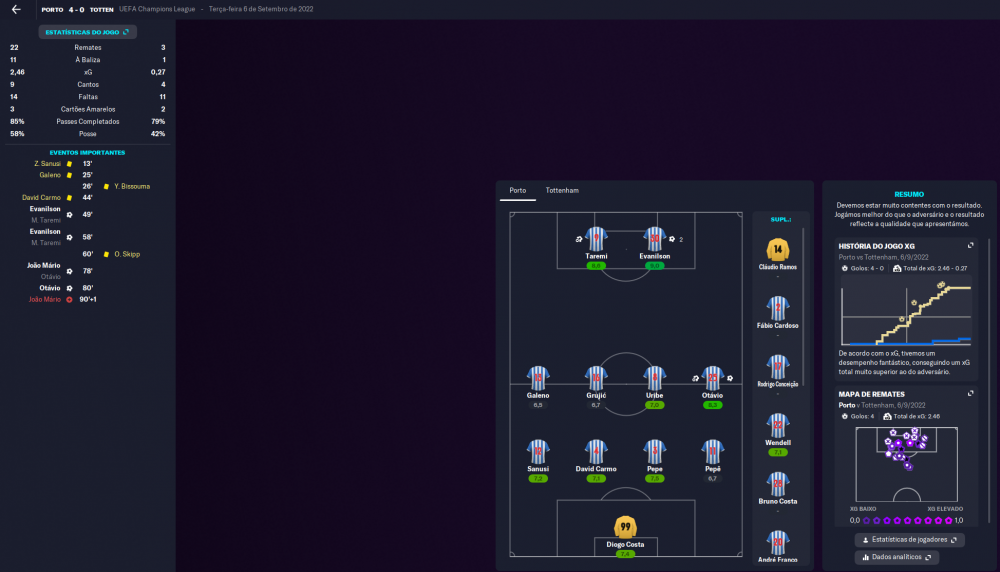Select goalkeeper Diogo Costa's yellow shirt
1000x572 pixels.
click(x=625, y=527)
